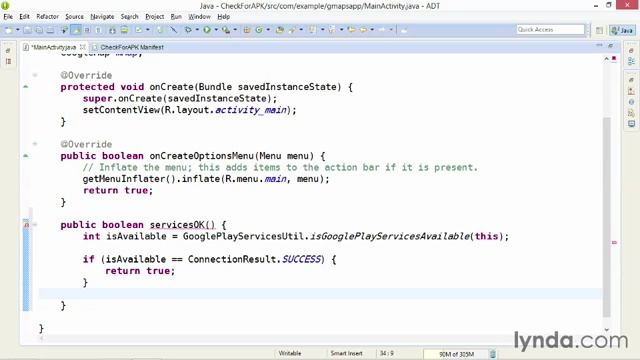Open the Help menu
This screenshot has height=360, width=640.
(x=224, y=17)
